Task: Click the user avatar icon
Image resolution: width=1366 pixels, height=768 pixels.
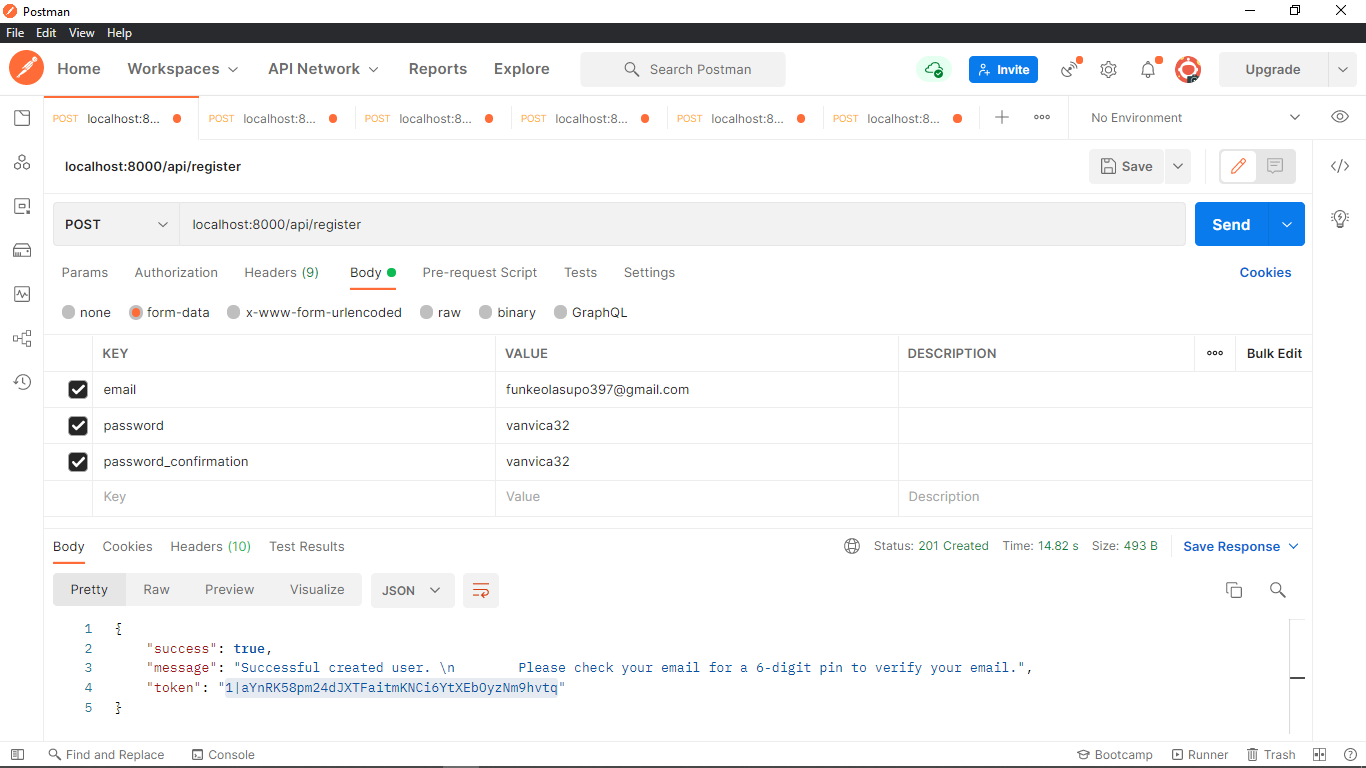Action: pyautogui.click(x=1188, y=69)
